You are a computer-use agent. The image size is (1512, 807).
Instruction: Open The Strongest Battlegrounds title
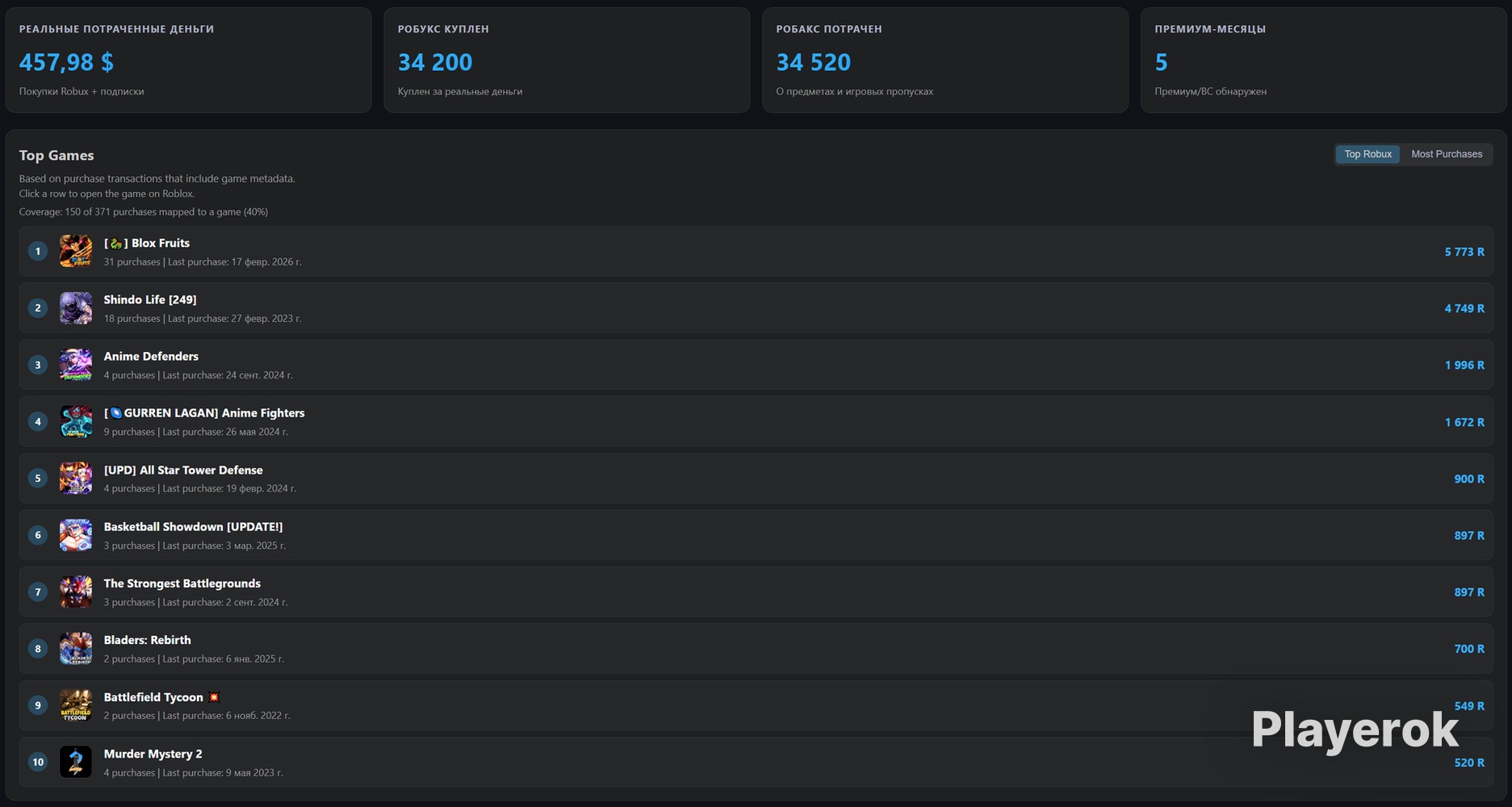(182, 583)
